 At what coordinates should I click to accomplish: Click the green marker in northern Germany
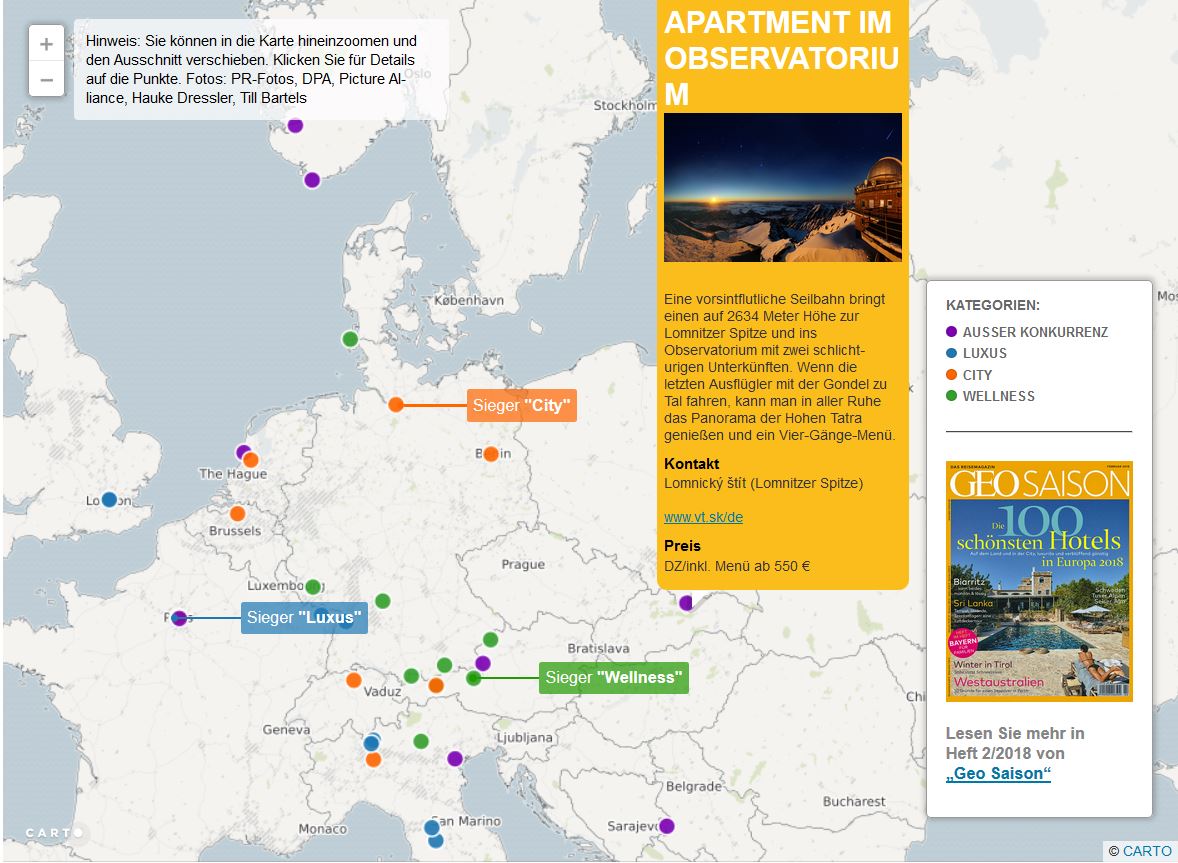[350, 339]
